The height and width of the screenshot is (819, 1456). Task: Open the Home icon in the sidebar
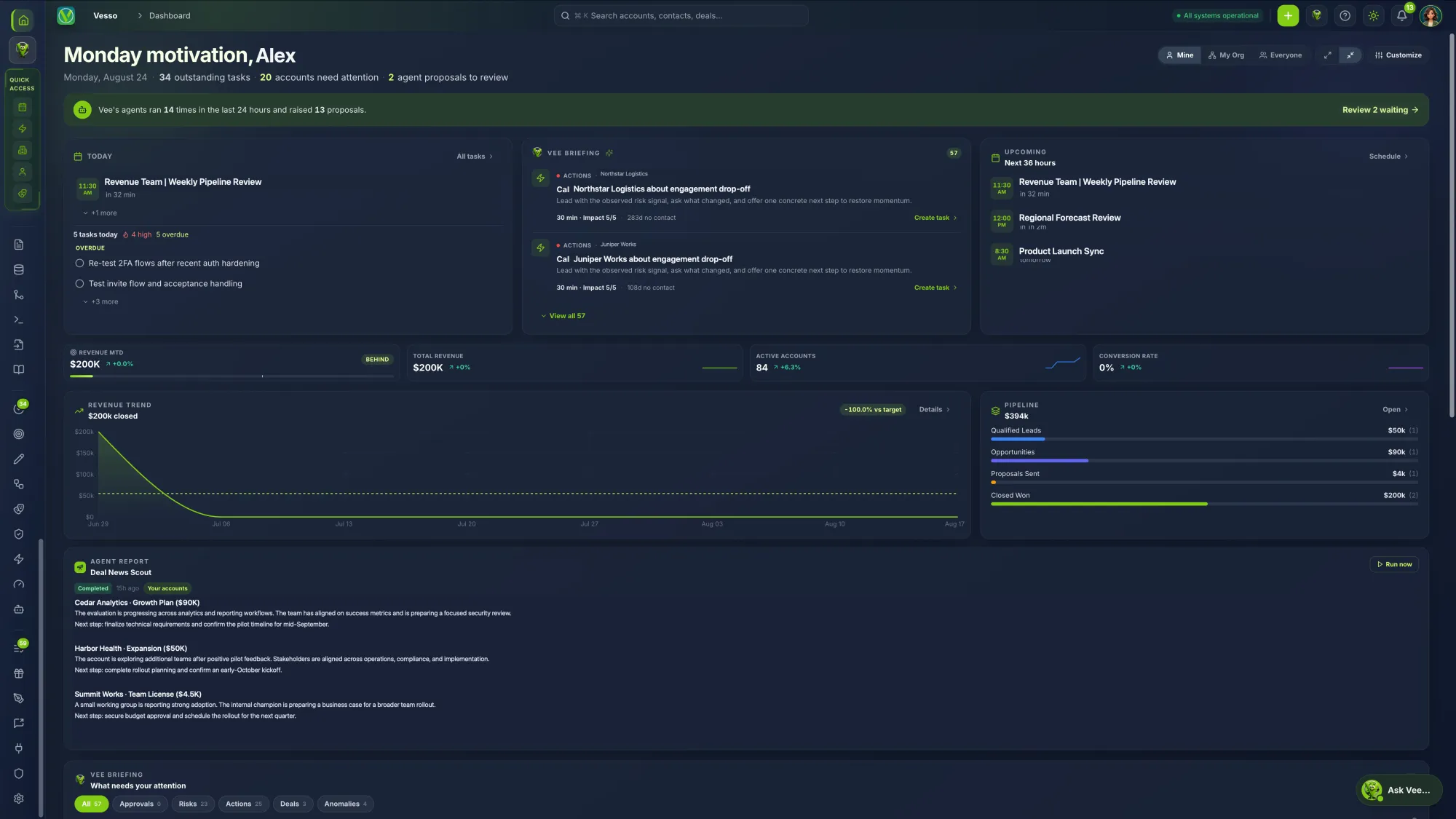click(x=23, y=20)
